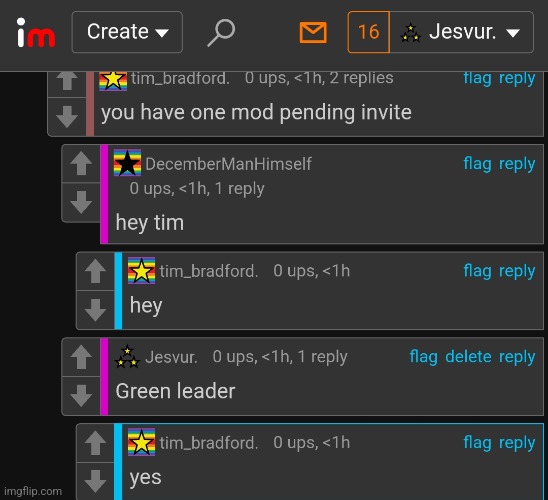Reply to Jesvur's "Green leader" comment
Image resolution: width=548 pixels, height=500 pixels.
[517, 357]
